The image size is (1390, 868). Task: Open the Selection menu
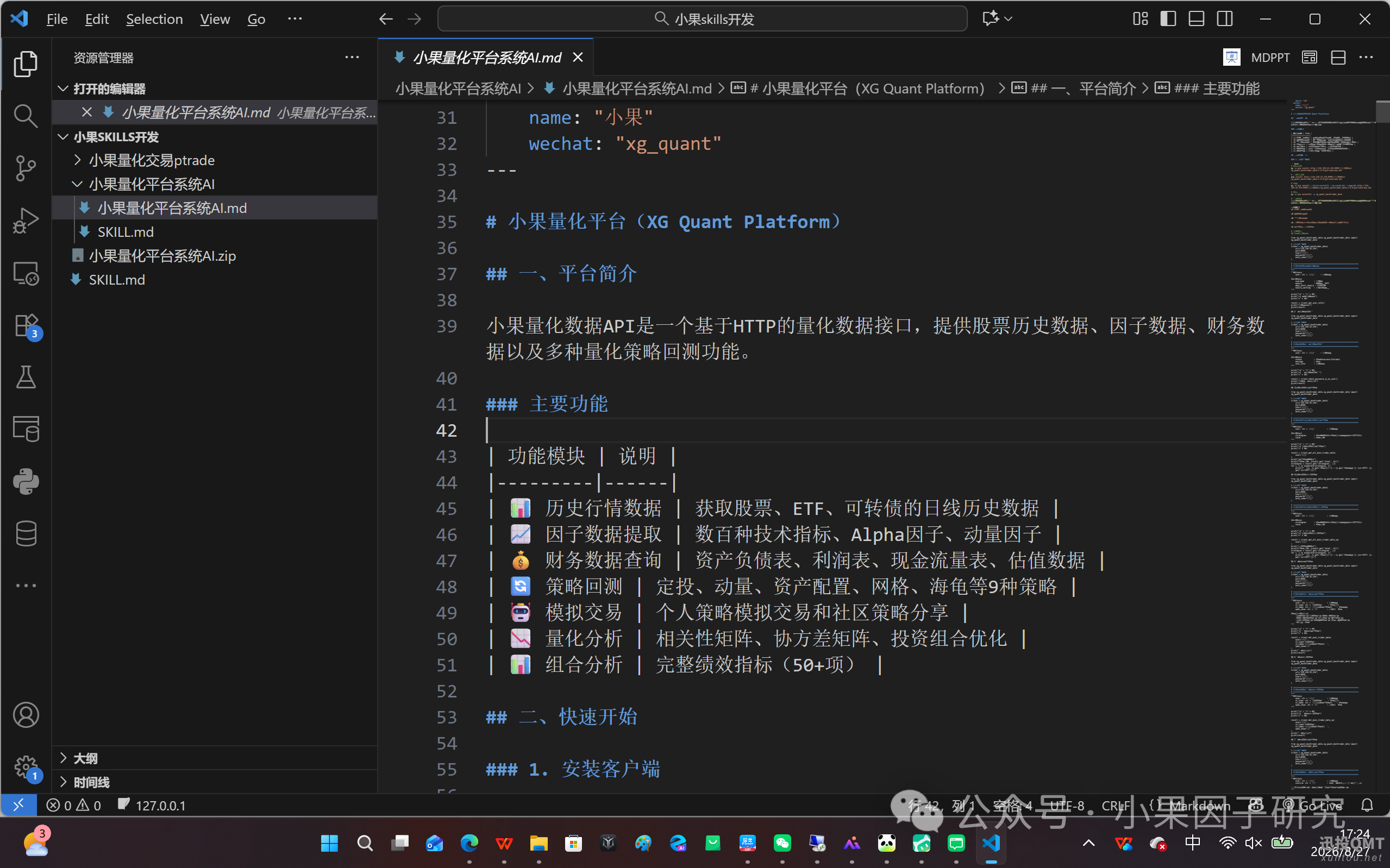point(154,19)
